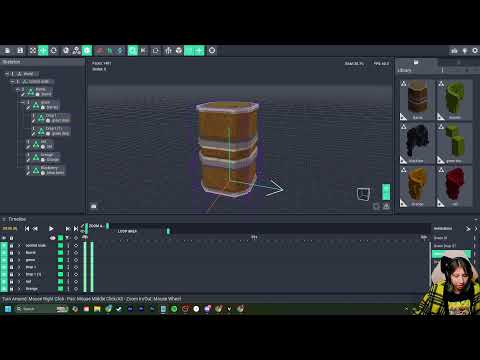Click the frame-all corners icon in top toolbar
This screenshot has width=480, height=360.
[x=33, y=51]
